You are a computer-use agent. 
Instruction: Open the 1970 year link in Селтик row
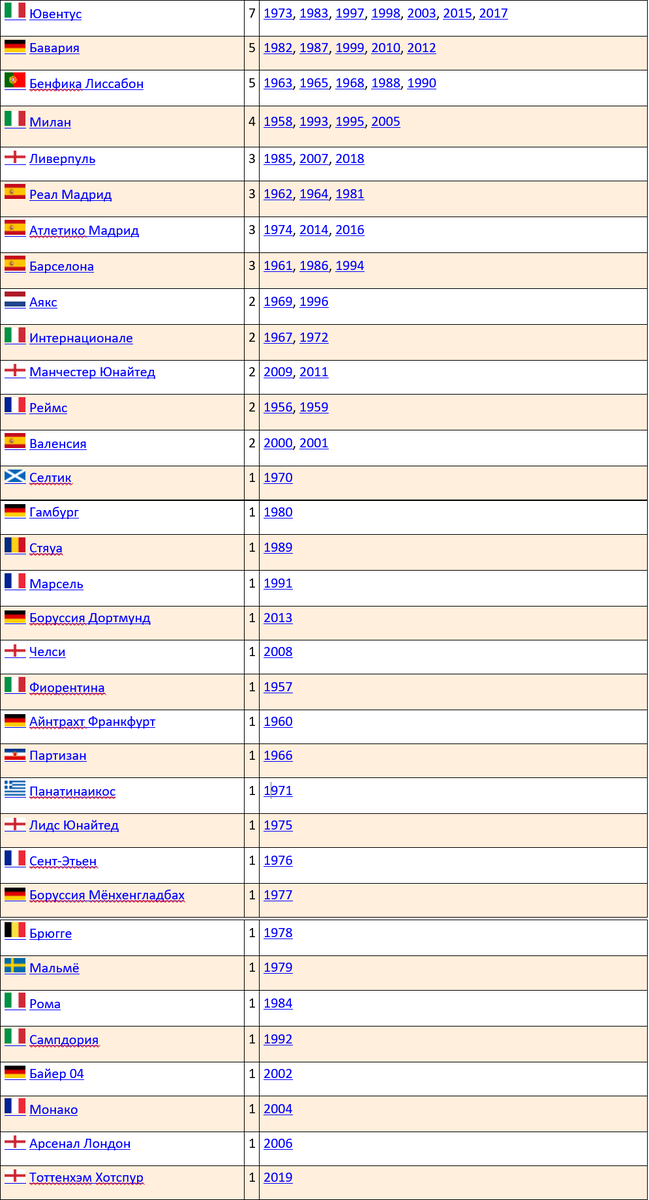point(278,478)
